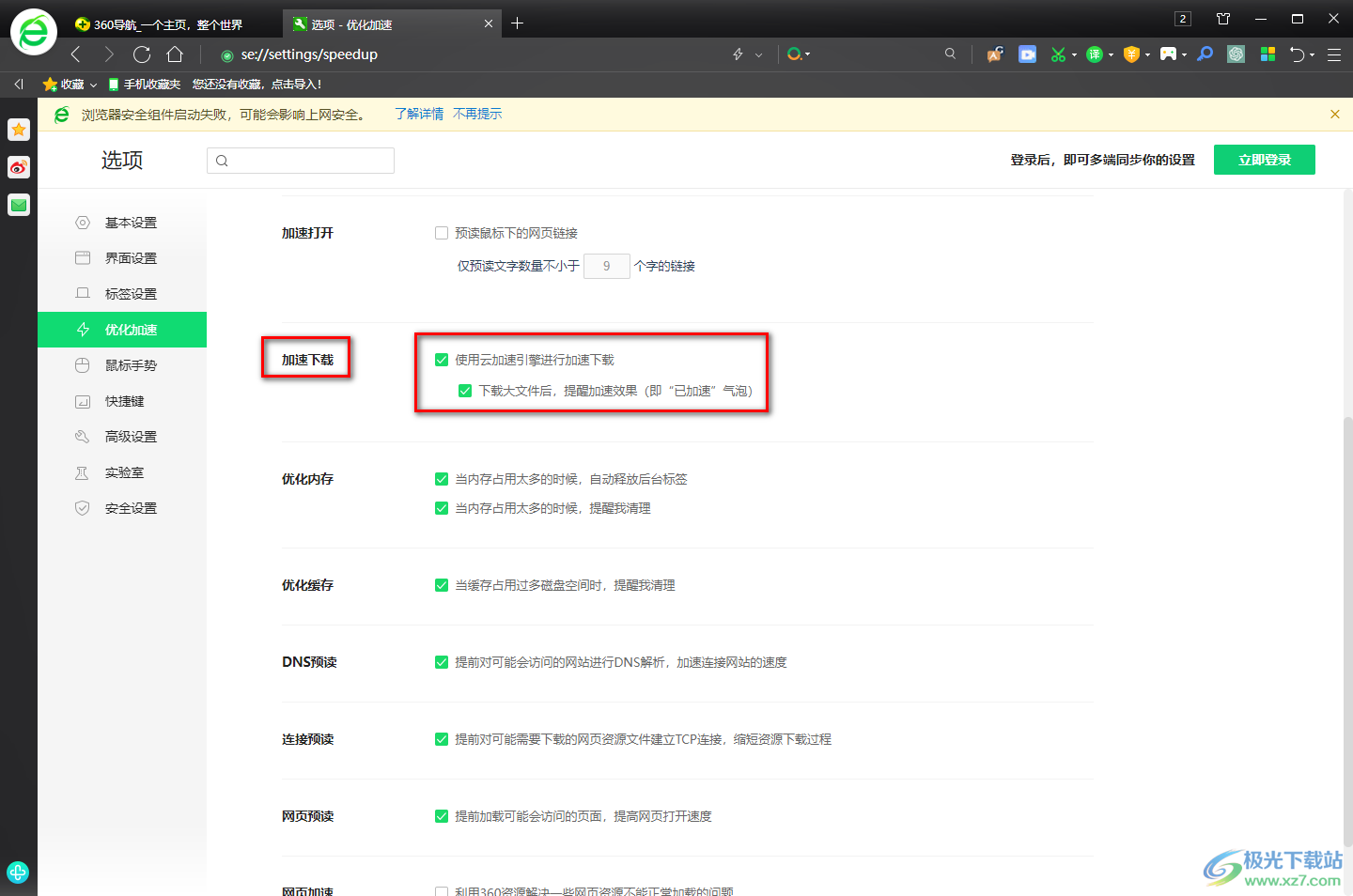Expand the translate extension dropdown arrow
Image resolution: width=1353 pixels, height=896 pixels.
tap(1111, 55)
